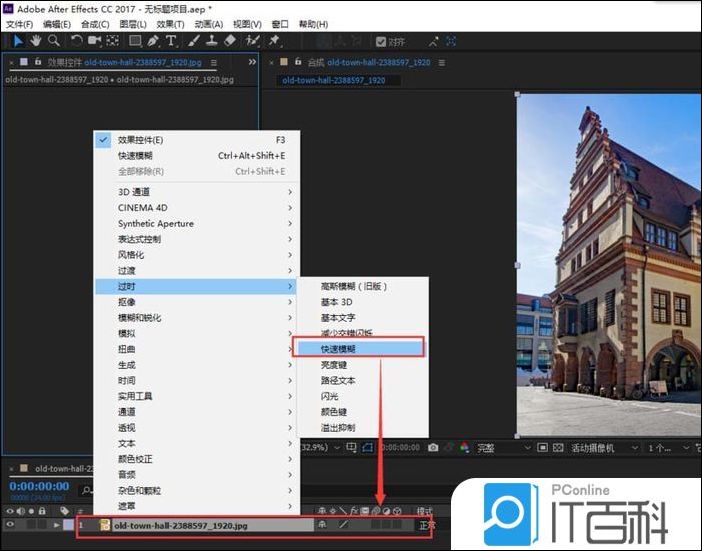Click the snapshot camera icon below viewer
702x551 pixels.
click(x=433, y=447)
